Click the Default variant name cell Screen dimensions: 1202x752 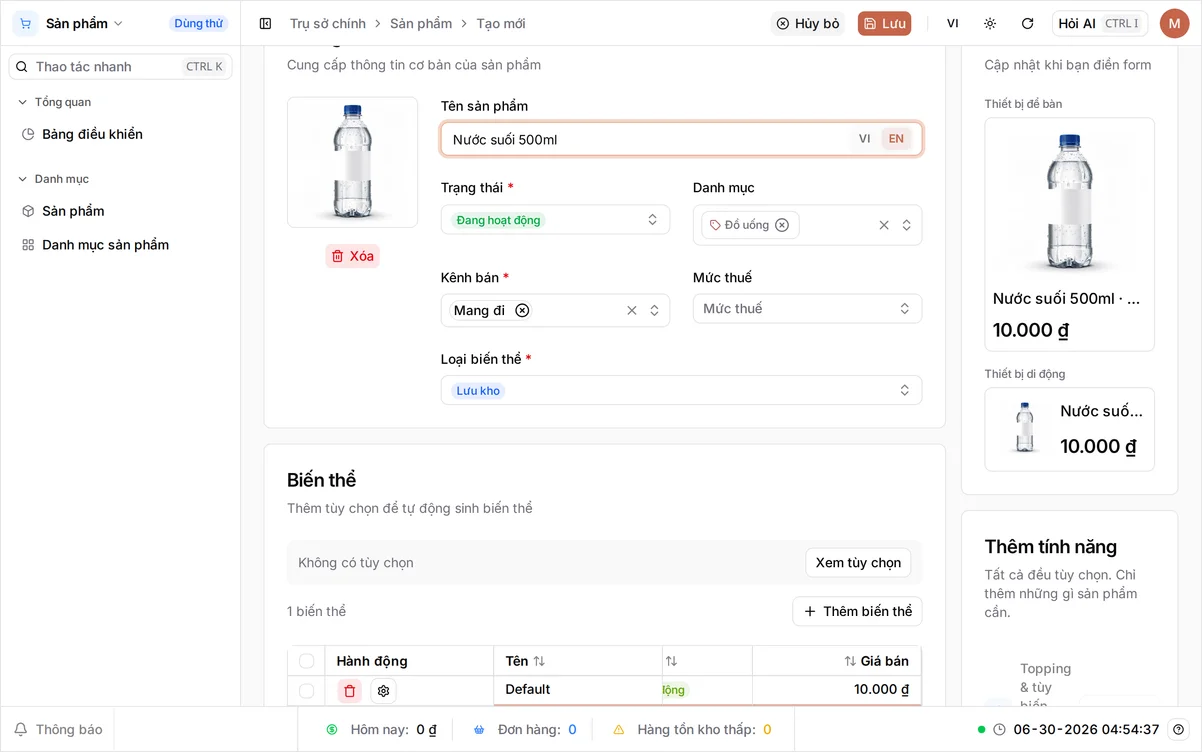coord(577,689)
